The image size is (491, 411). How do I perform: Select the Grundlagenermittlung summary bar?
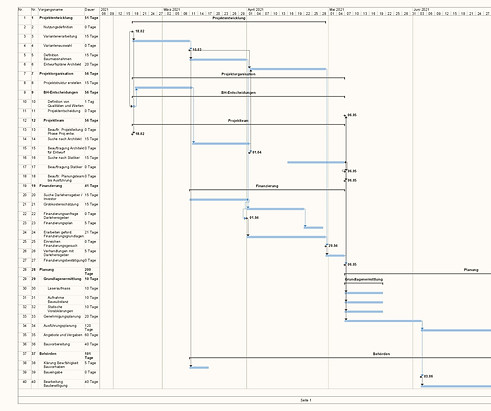tap(364, 283)
